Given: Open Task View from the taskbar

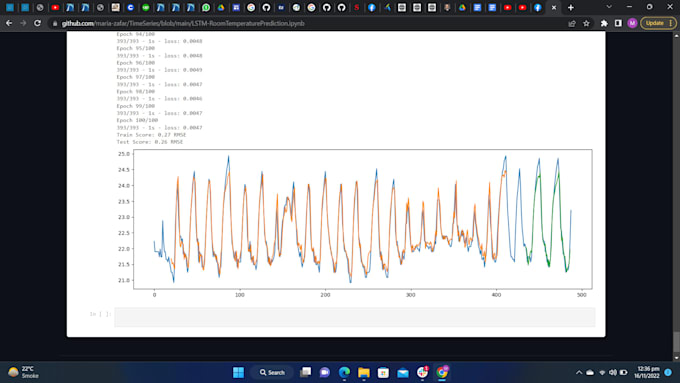Looking at the screenshot, I should (305, 372).
